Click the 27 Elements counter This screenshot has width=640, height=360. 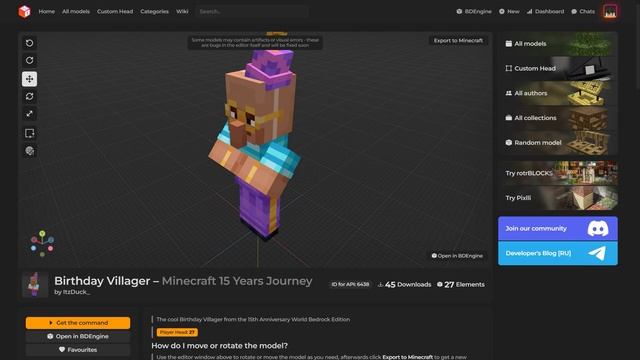[x=461, y=284]
